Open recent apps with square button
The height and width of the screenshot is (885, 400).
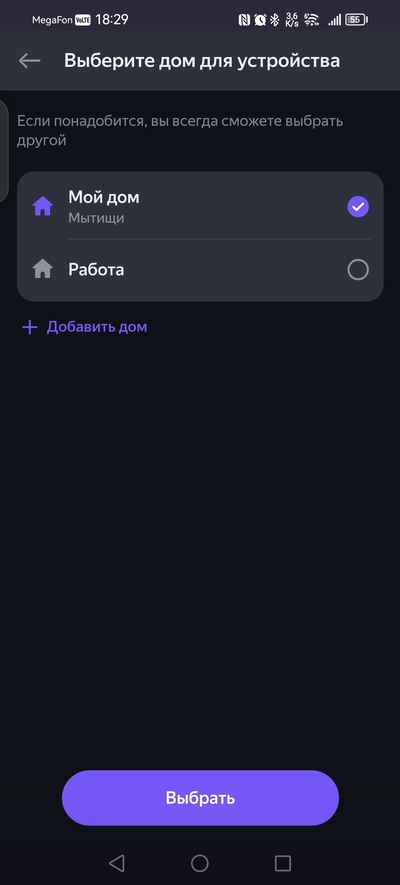tap(283, 862)
